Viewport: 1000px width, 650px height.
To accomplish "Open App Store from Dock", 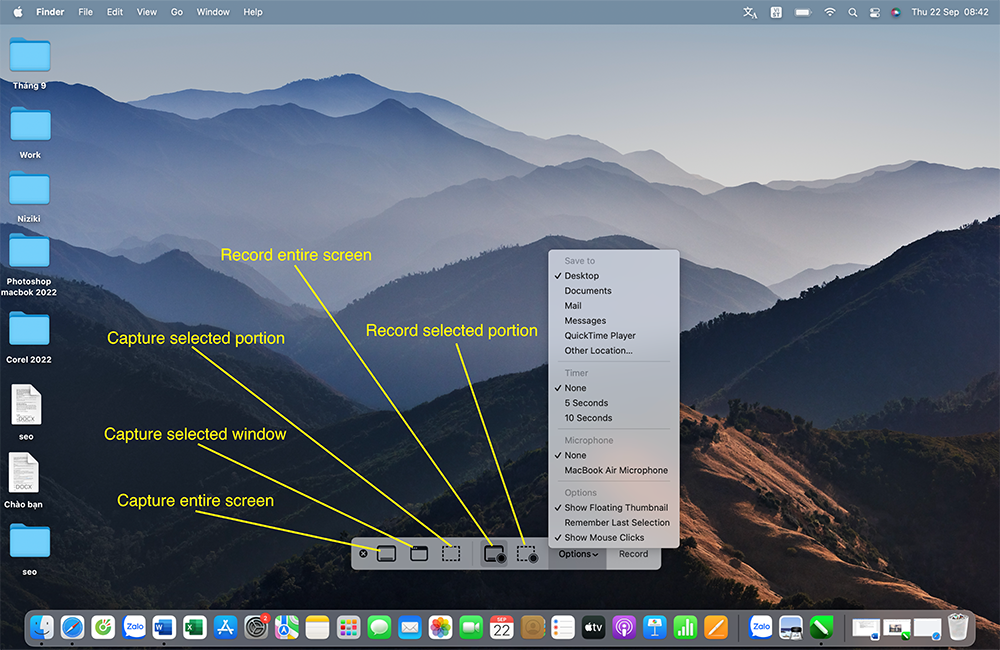I will (225, 628).
